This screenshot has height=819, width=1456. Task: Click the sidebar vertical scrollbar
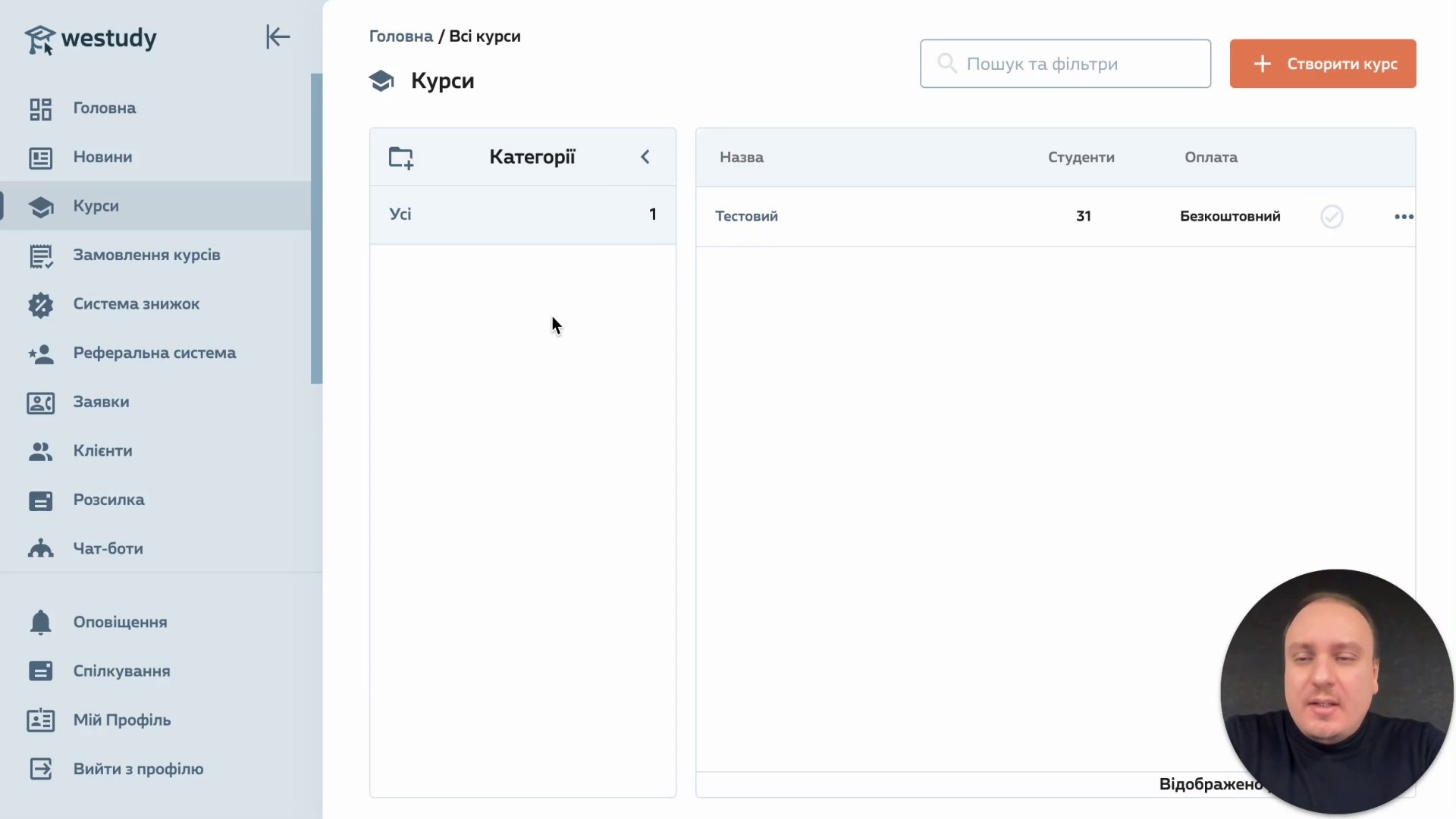[316, 227]
